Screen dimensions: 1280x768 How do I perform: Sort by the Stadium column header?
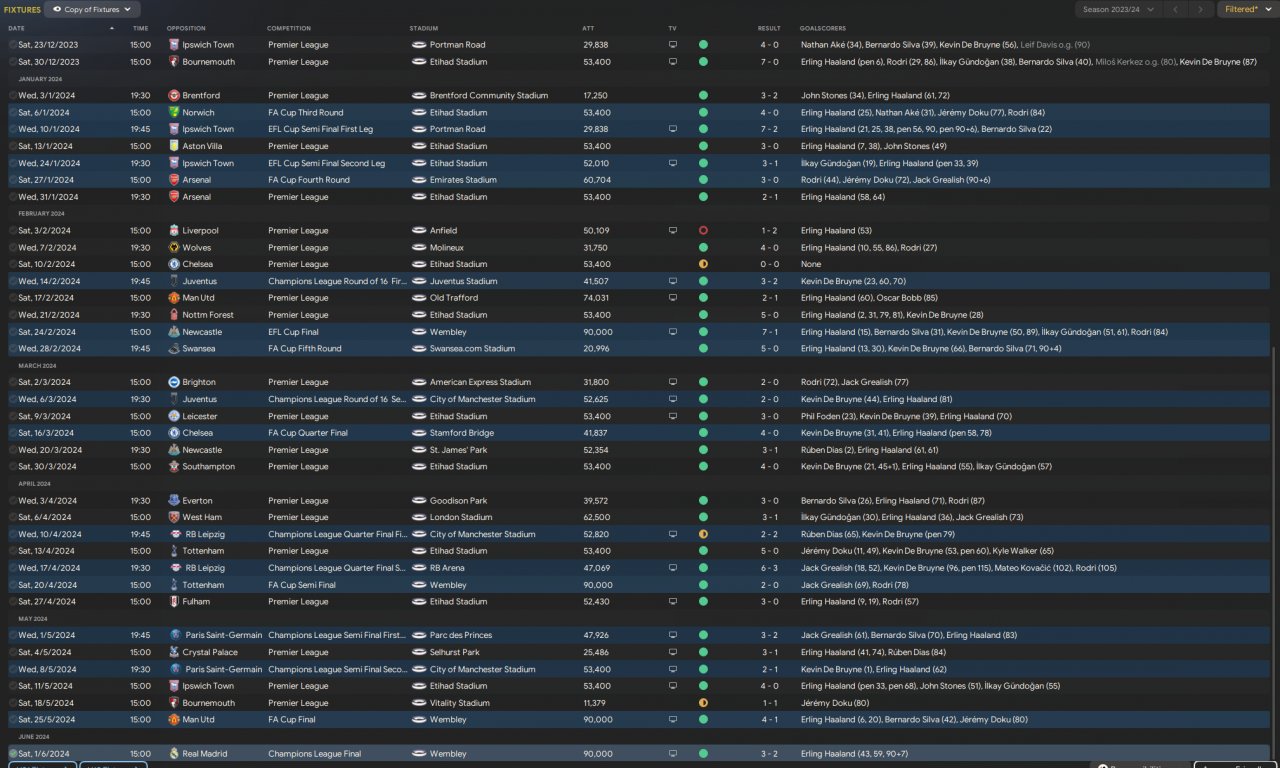(424, 28)
